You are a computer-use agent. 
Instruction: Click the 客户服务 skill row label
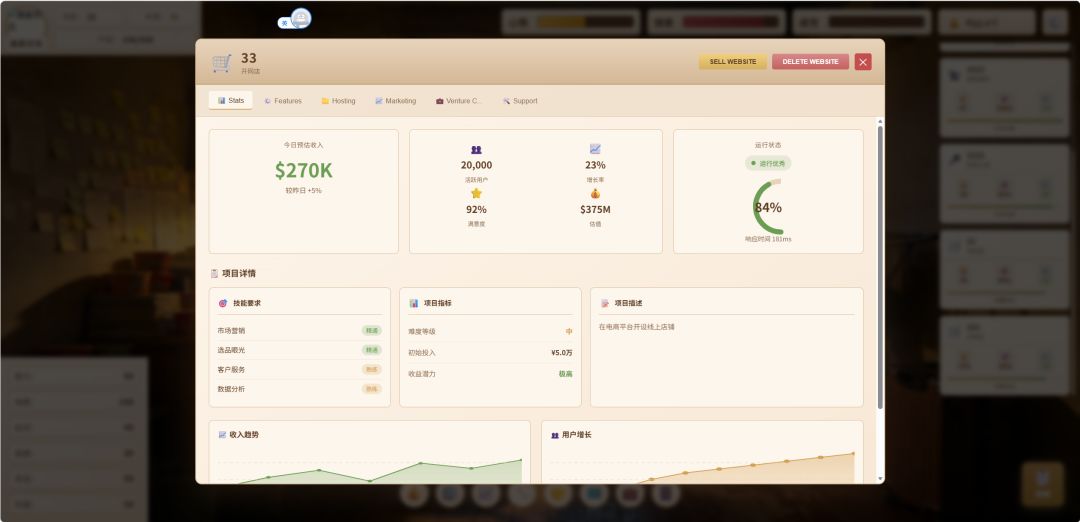point(231,370)
